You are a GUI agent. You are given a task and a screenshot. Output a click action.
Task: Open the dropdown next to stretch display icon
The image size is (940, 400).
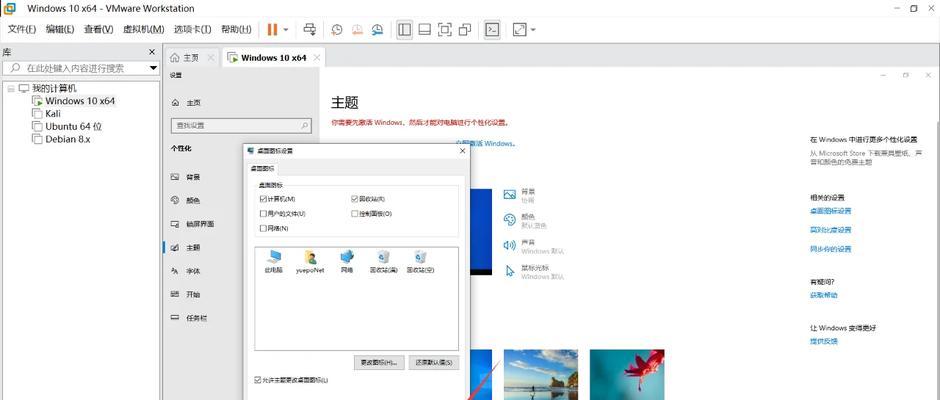coord(533,29)
